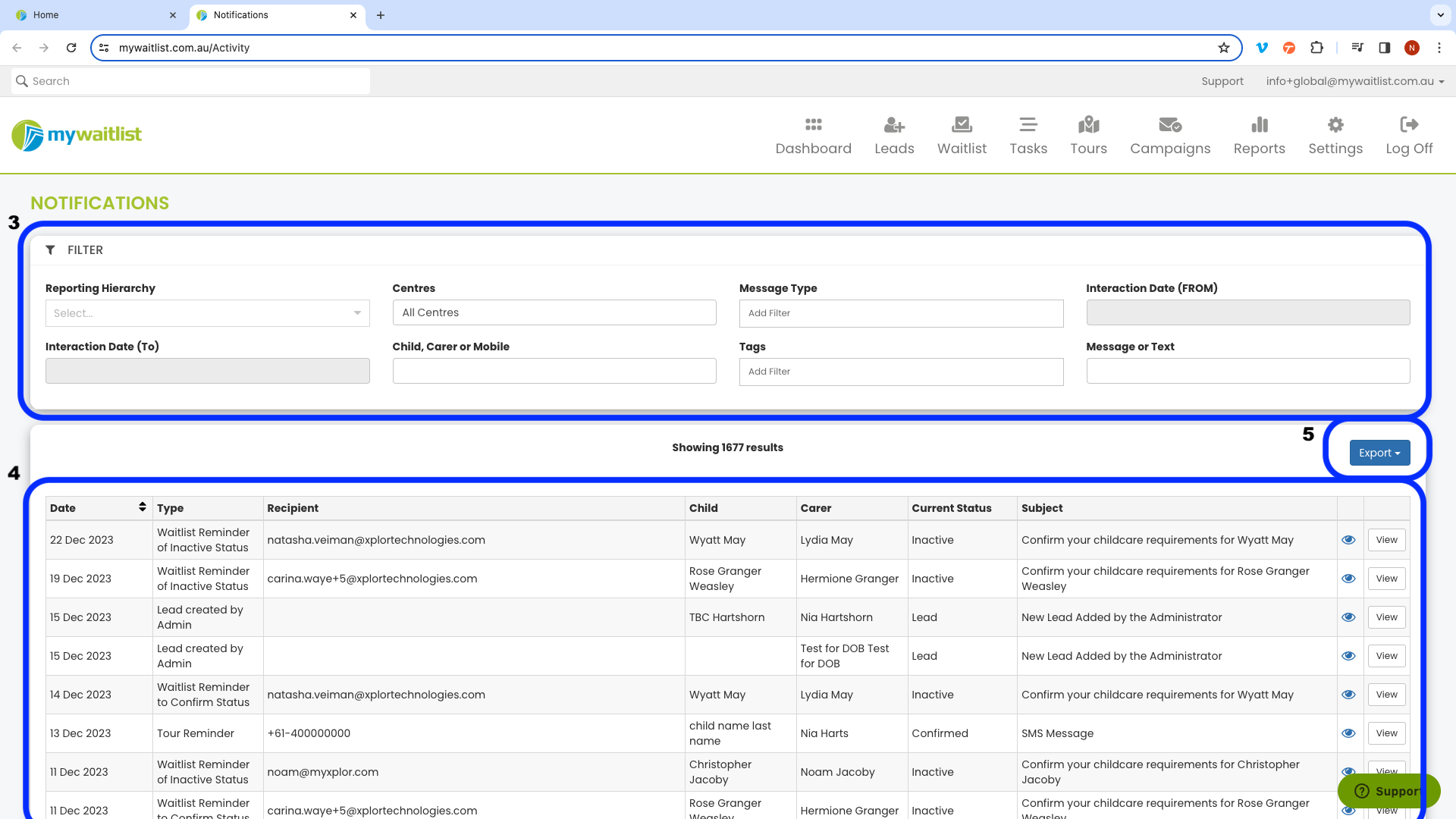Go to the Waitlist section

(x=962, y=136)
